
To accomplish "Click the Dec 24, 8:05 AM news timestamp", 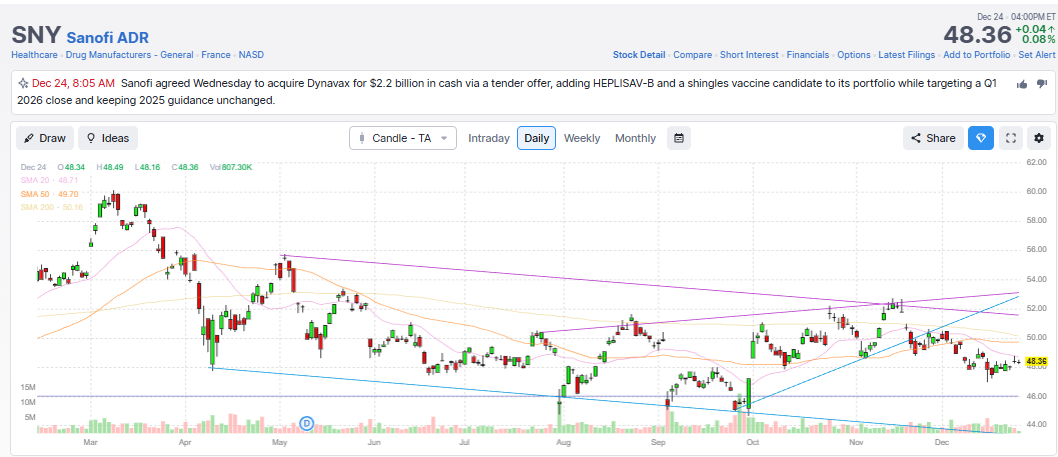I will (x=73, y=84).
